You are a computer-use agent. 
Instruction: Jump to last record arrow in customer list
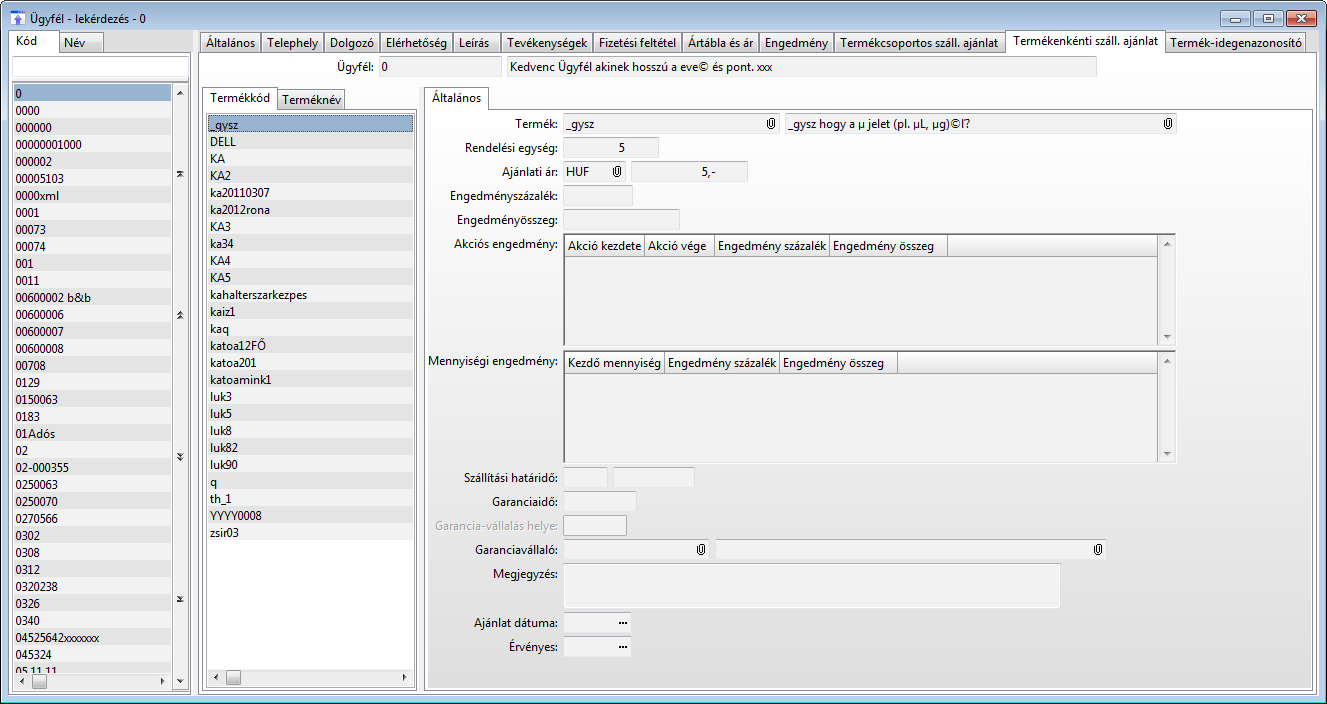180,599
